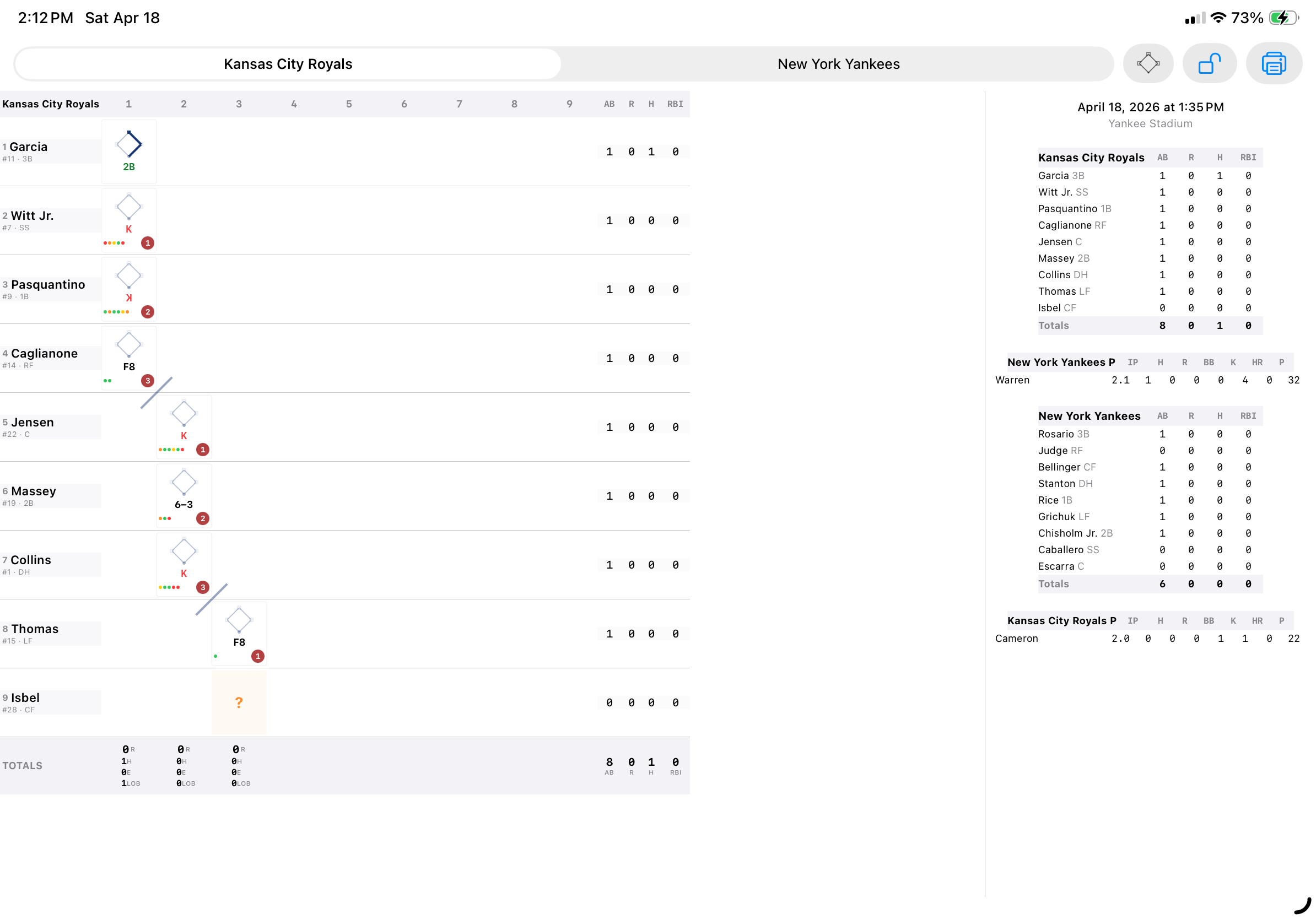Tap first inning totals summary
This screenshot has width=1316, height=919.
(130, 765)
